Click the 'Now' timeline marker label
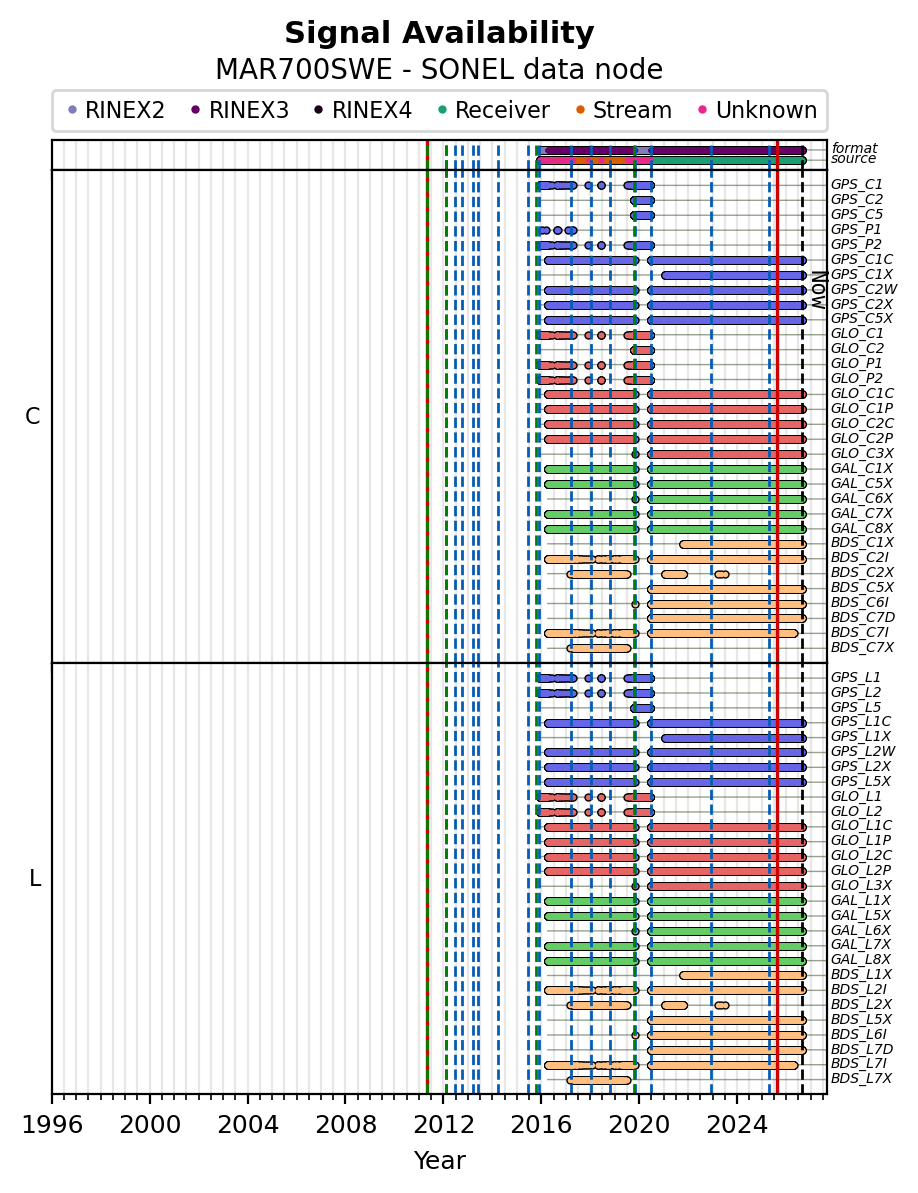This screenshot has width=918, height=1193. 818,290
